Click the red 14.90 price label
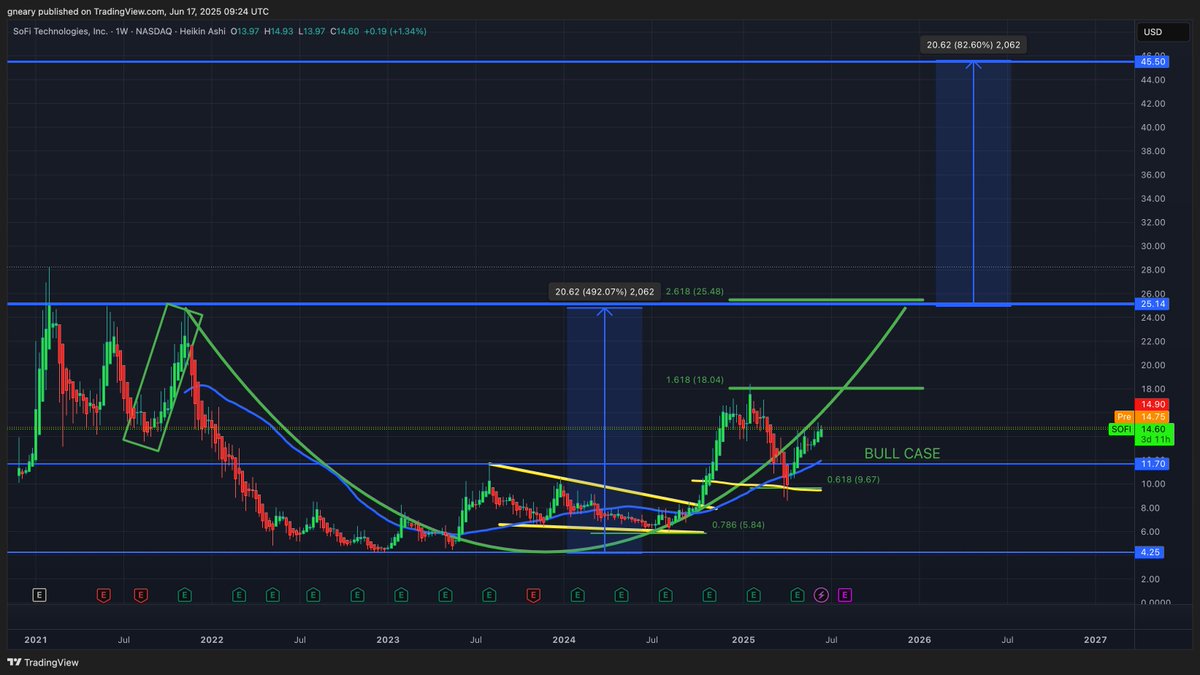Image resolution: width=1200 pixels, height=675 pixels. [1154, 404]
